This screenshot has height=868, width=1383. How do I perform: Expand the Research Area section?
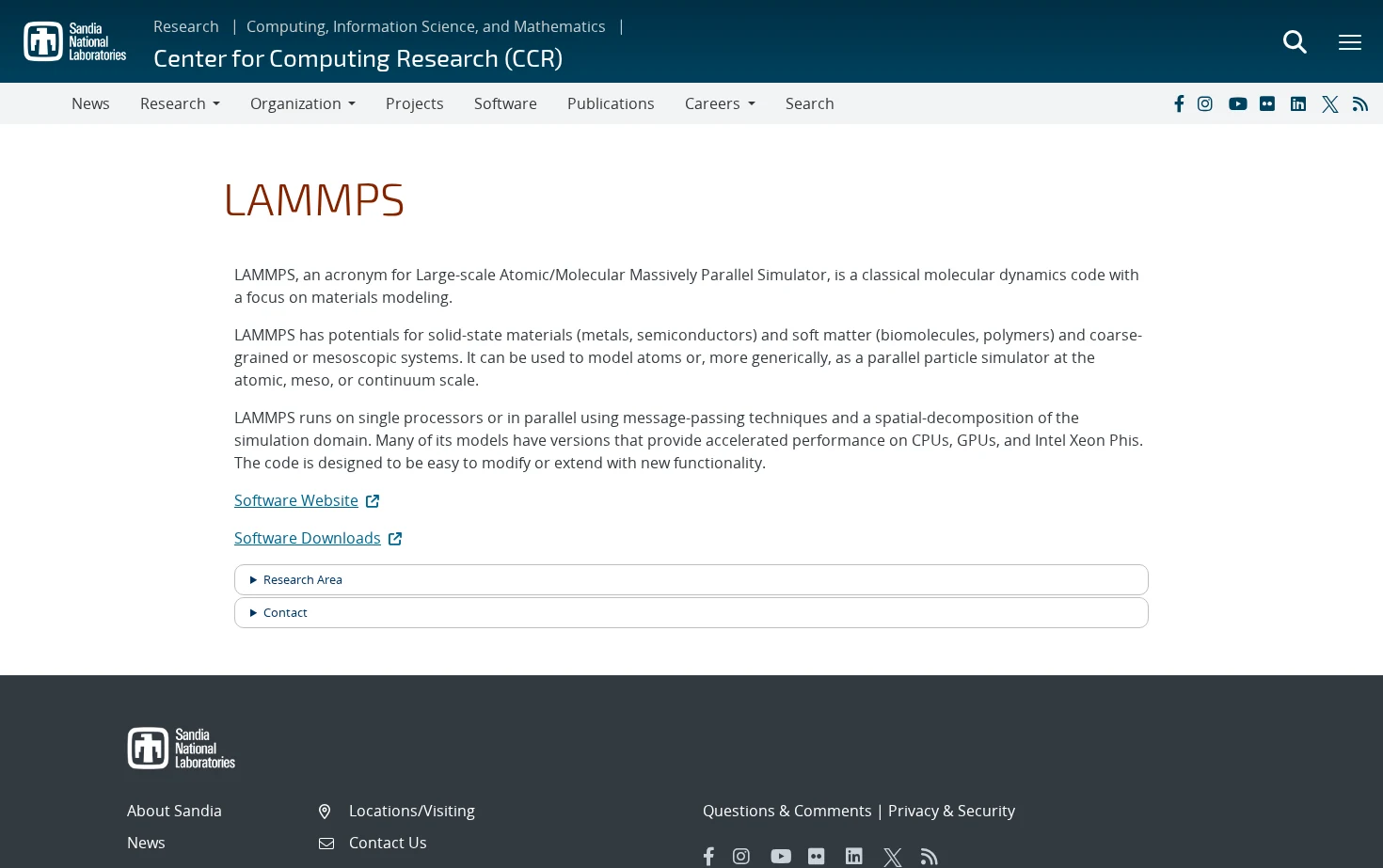click(x=691, y=579)
